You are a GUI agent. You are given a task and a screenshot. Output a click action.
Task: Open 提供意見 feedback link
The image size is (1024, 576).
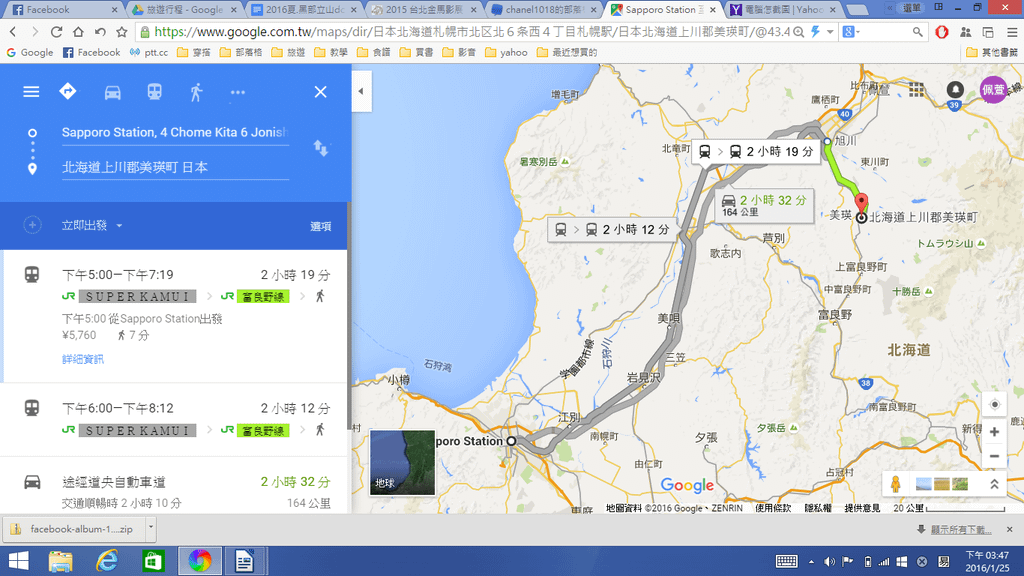862,507
